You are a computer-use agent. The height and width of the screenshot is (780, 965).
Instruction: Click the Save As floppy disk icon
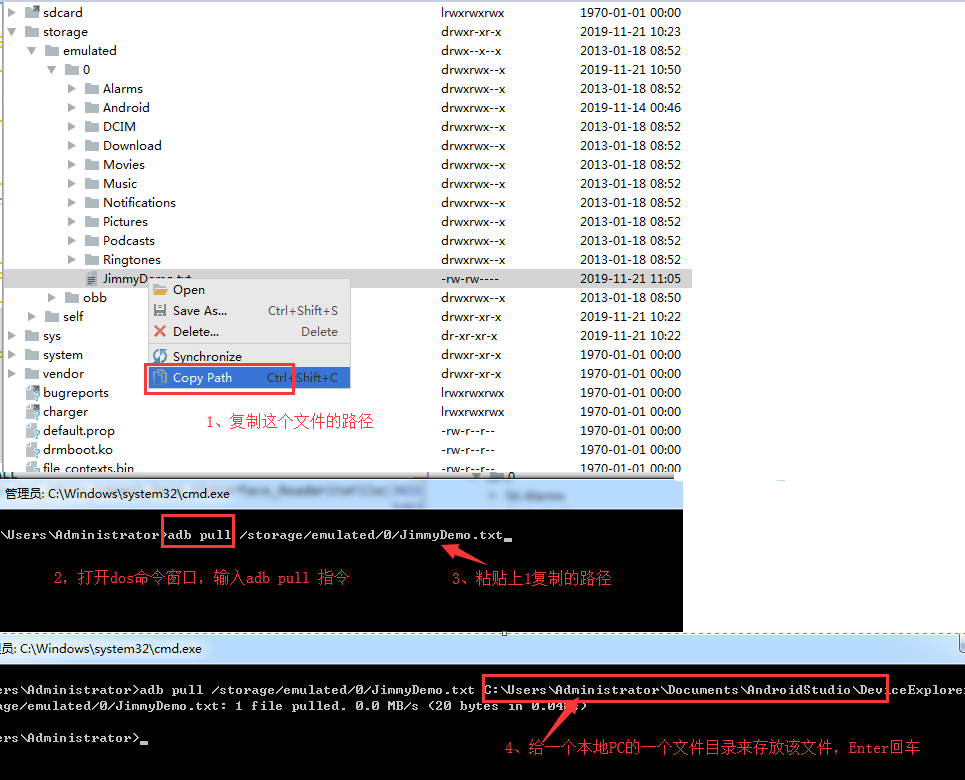point(158,309)
